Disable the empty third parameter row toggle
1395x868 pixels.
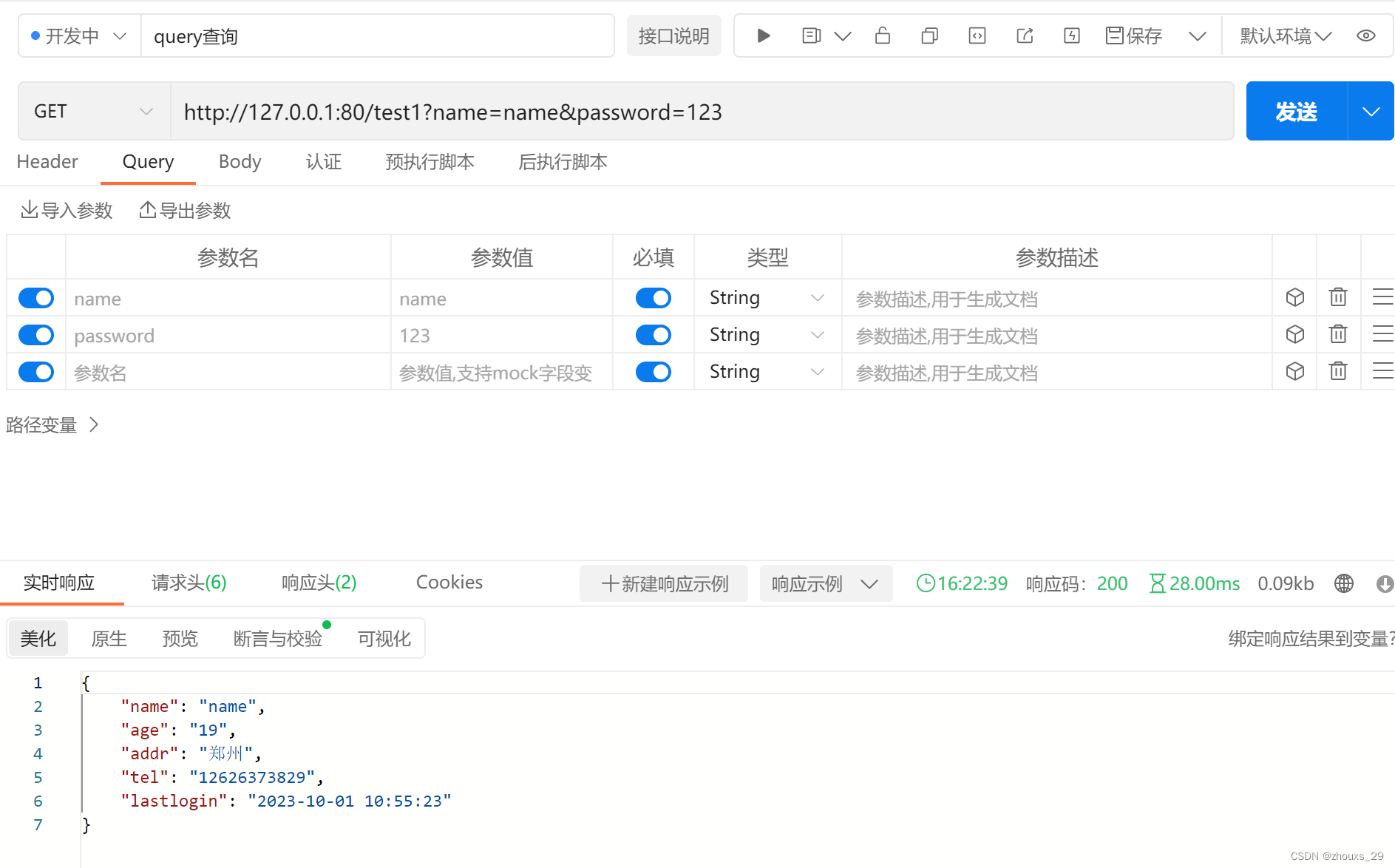[x=35, y=372]
